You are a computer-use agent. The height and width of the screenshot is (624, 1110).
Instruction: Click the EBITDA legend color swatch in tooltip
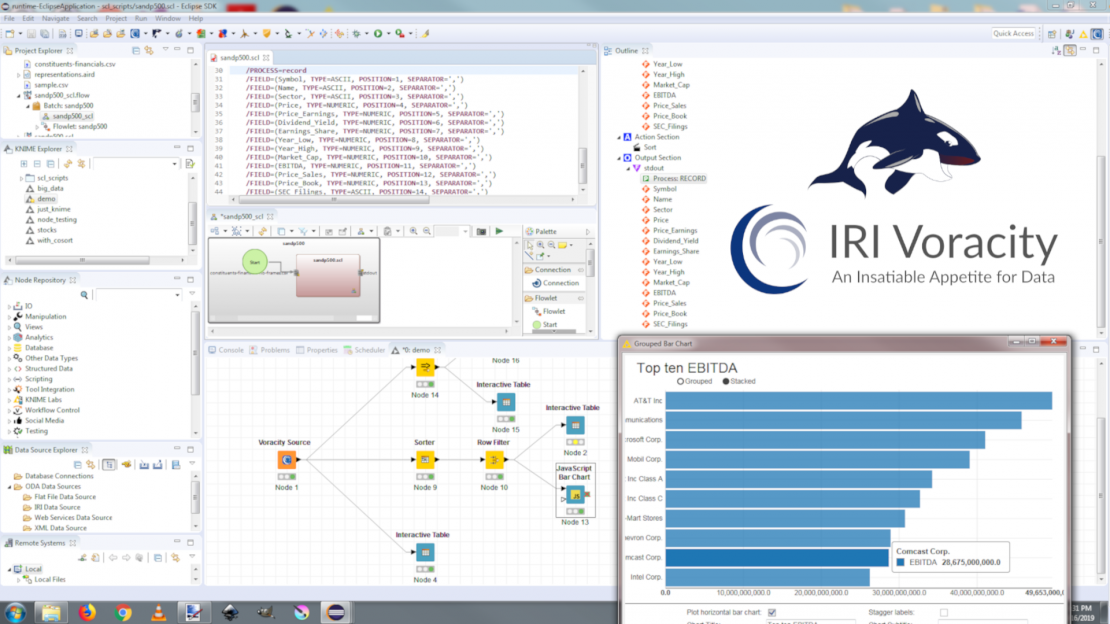900,562
